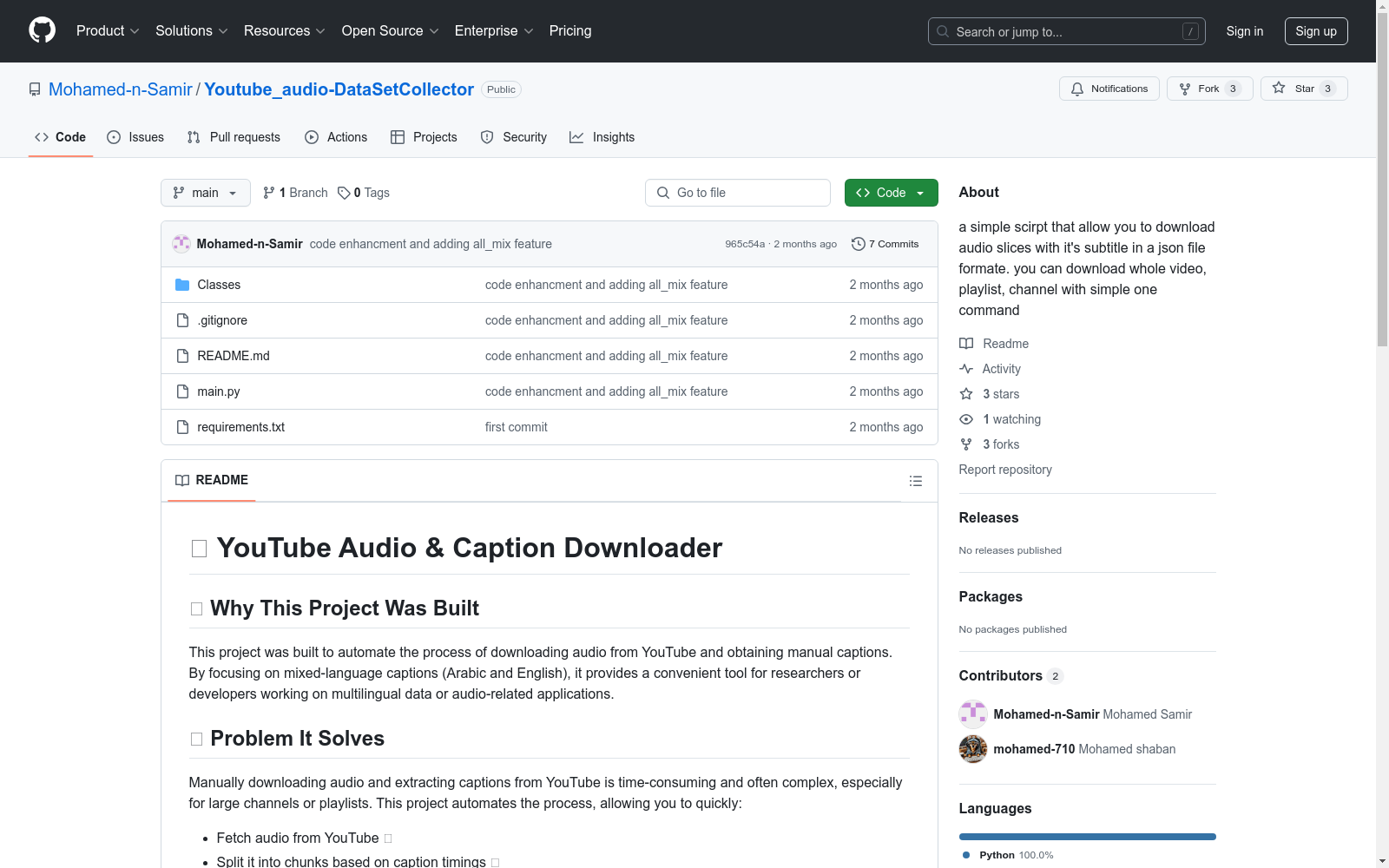Image resolution: width=1389 pixels, height=868 pixels.
Task: Click the Notifications bell icon
Action: tap(1077, 89)
